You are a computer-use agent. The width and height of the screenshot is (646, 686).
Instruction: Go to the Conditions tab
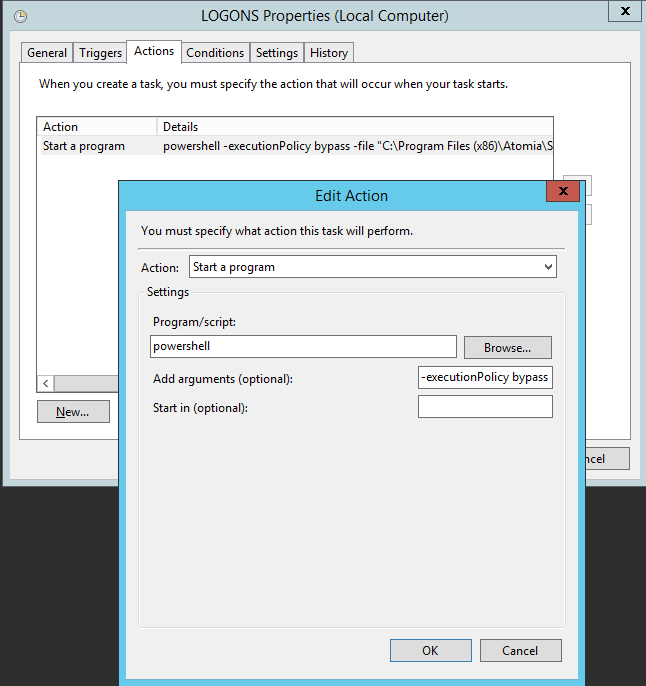pyautogui.click(x=215, y=53)
